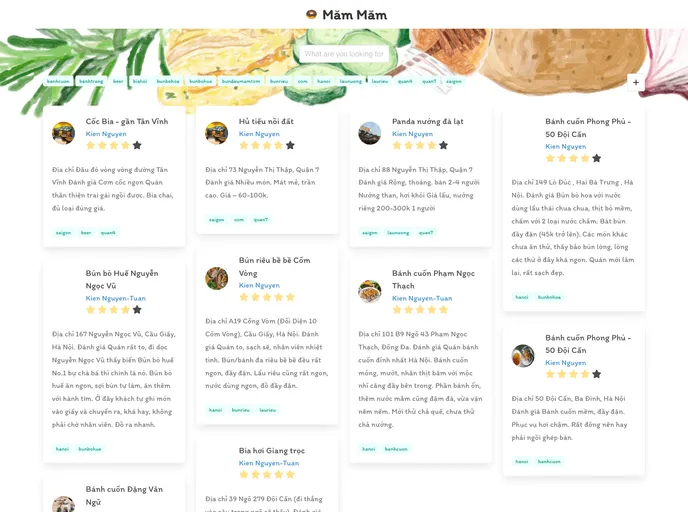Click dark star on Panda nướng đá lạt
The height and width of the screenshot is (512, 688).
pyautogui.click(x=443, y=145)
